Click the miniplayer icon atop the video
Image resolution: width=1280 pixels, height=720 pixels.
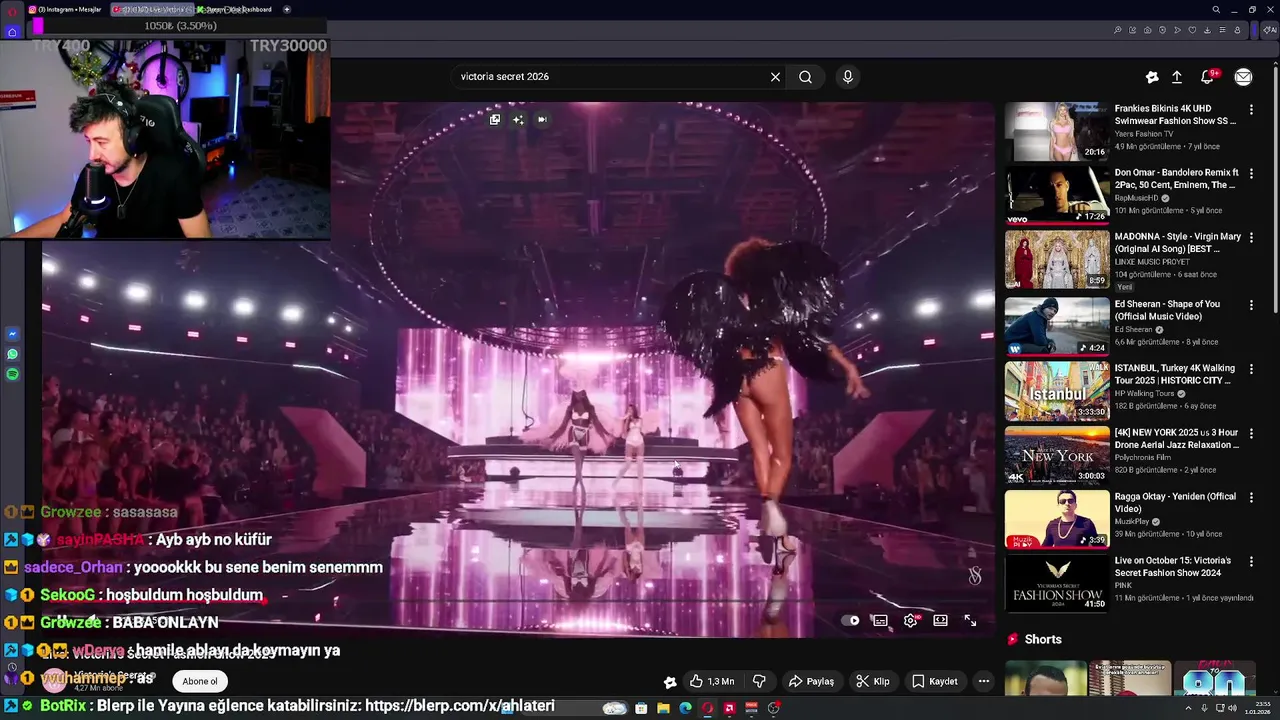pos(495,119)
